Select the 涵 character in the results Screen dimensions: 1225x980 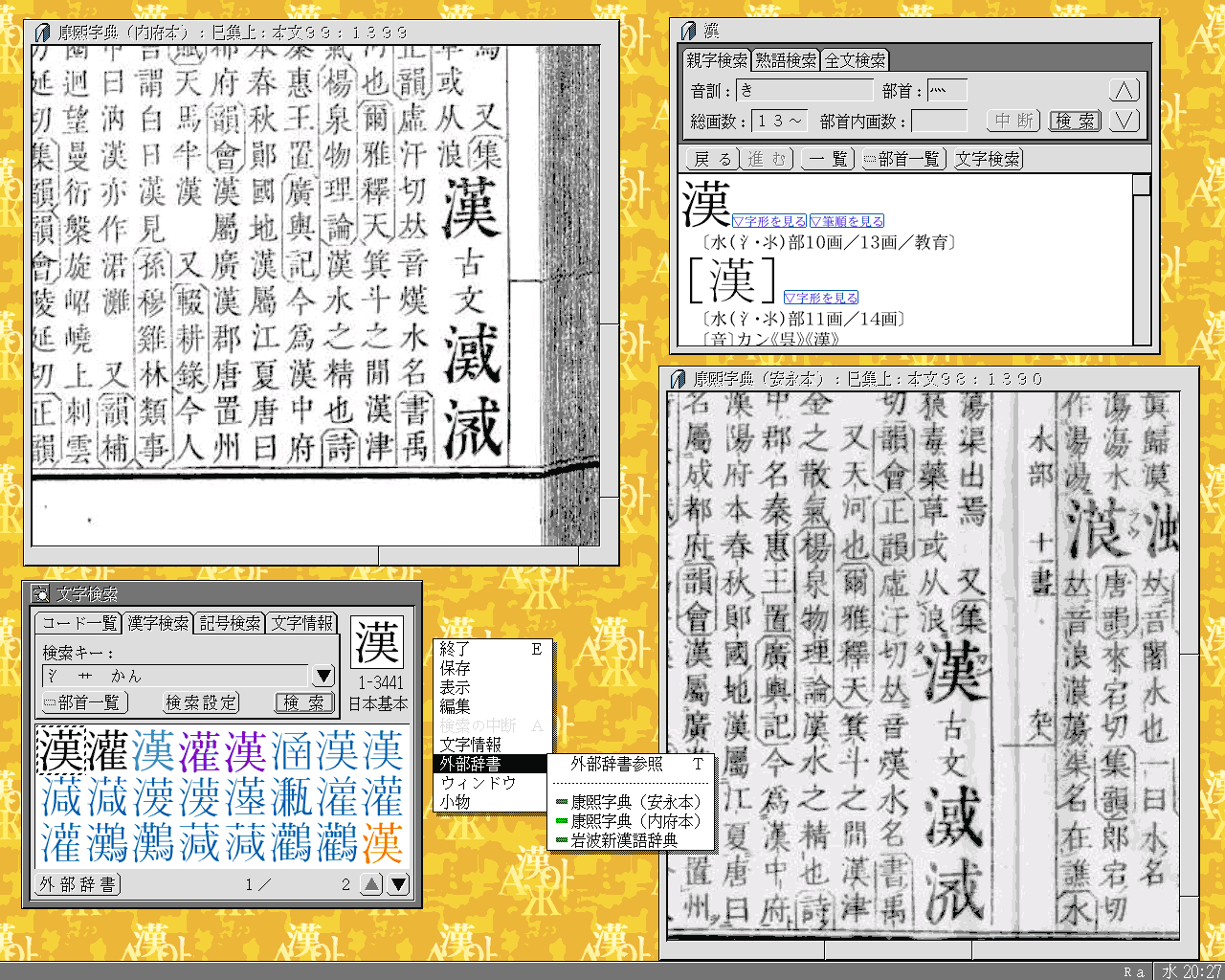[290, 750]
